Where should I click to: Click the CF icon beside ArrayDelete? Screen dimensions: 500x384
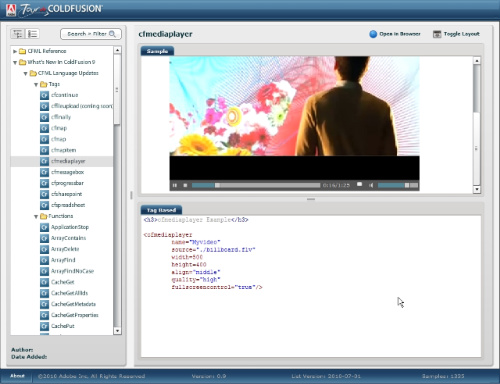[44, 249]
